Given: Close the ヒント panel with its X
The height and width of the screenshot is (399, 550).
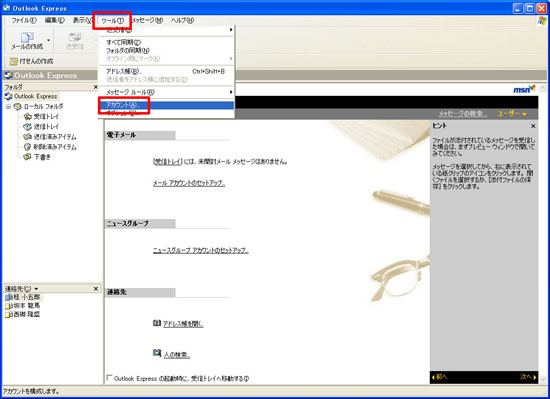Looking at the screenshot, I should pyautogui.click(x=533, y=126).
